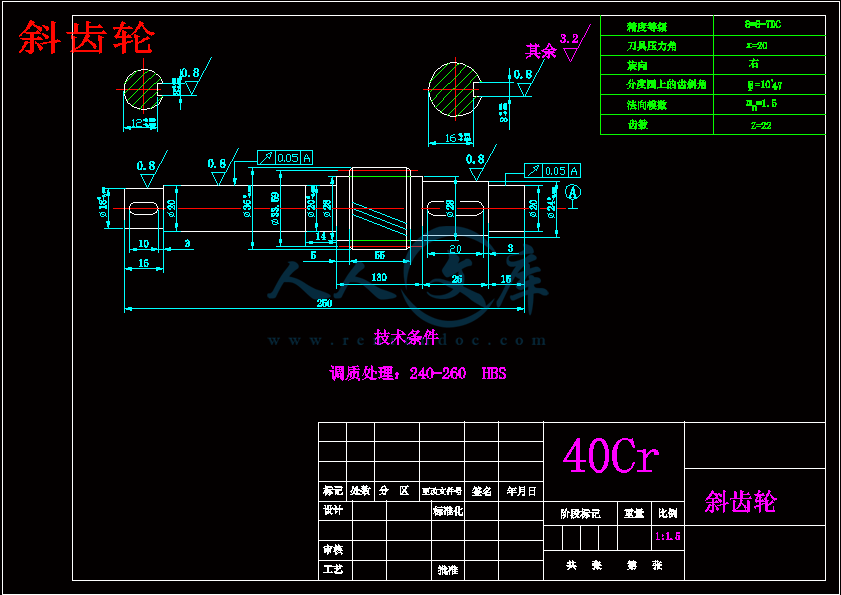Click the left section view hatched circle

coord(143,90)
